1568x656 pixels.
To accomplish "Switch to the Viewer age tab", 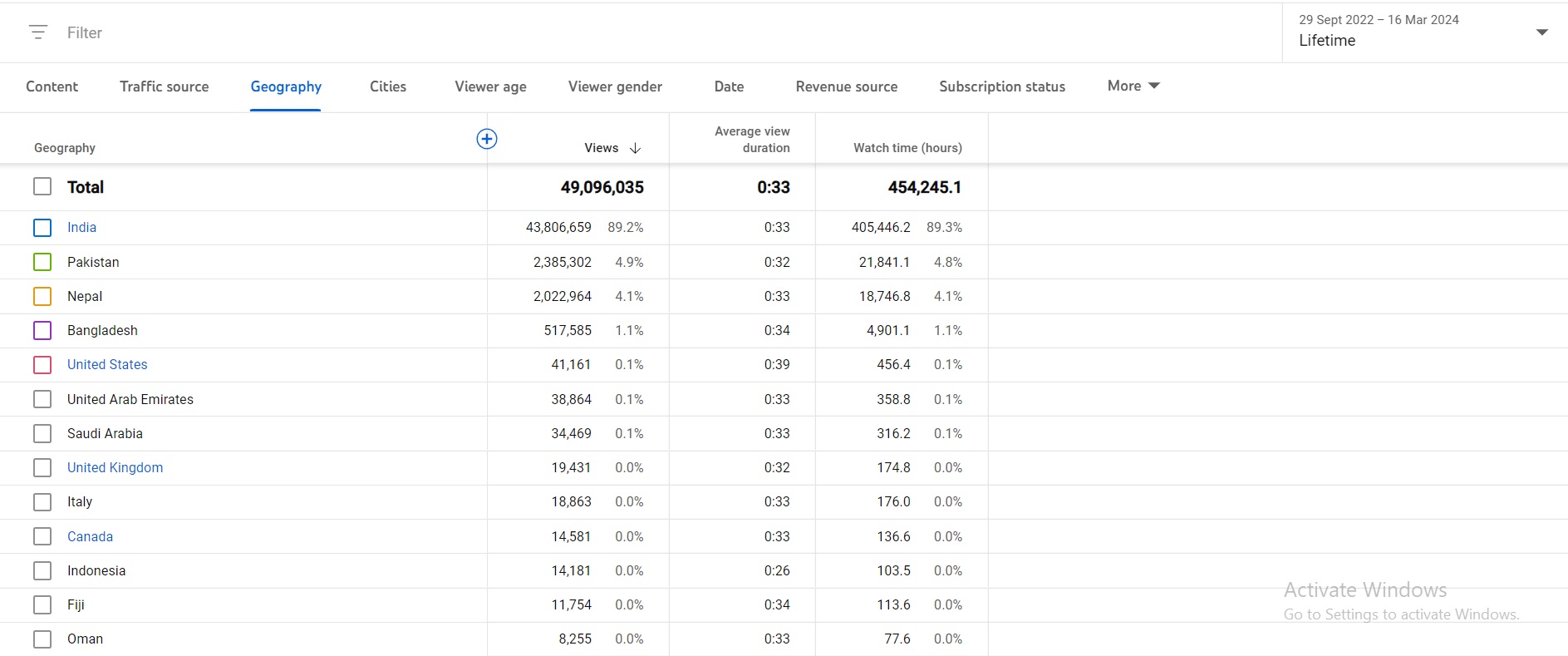I will [490, 86].
